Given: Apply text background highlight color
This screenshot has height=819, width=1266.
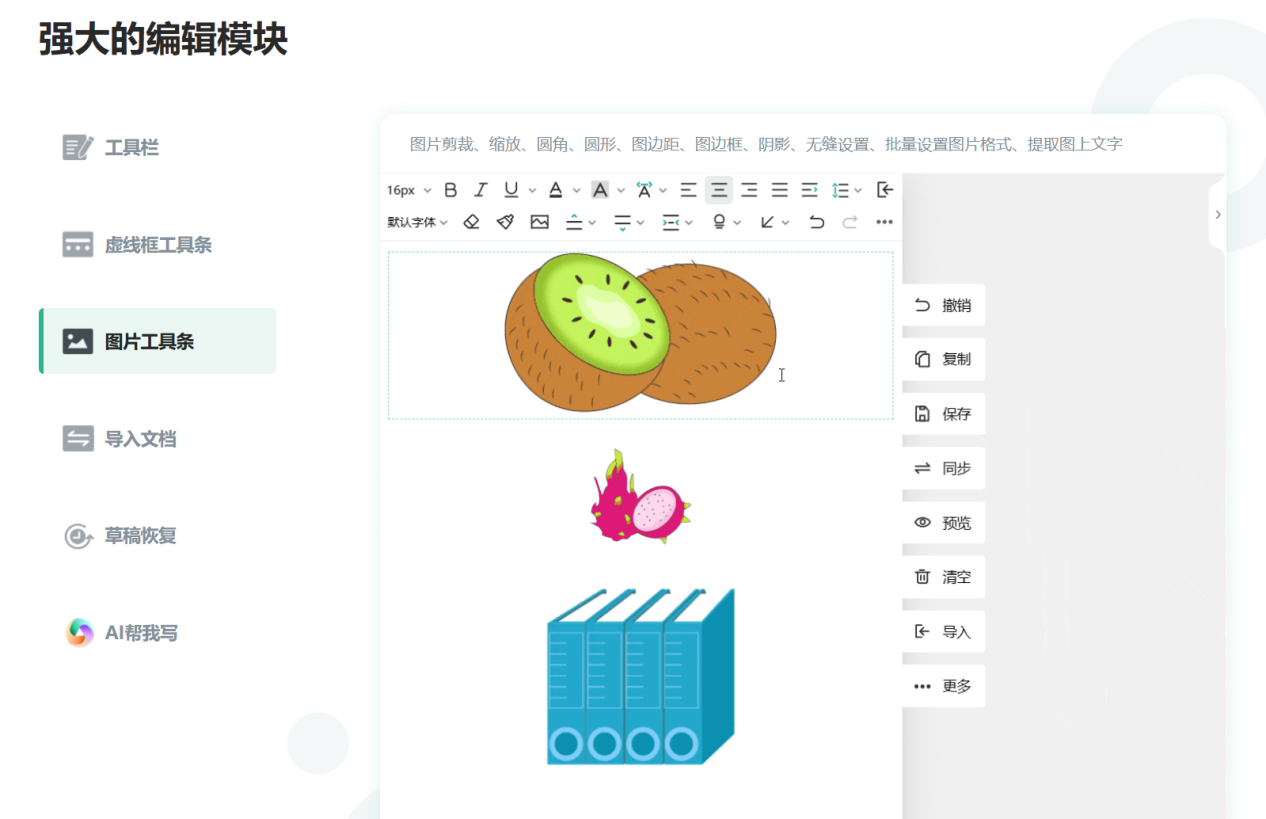Looking at the screenshot, I should [599, 190].
